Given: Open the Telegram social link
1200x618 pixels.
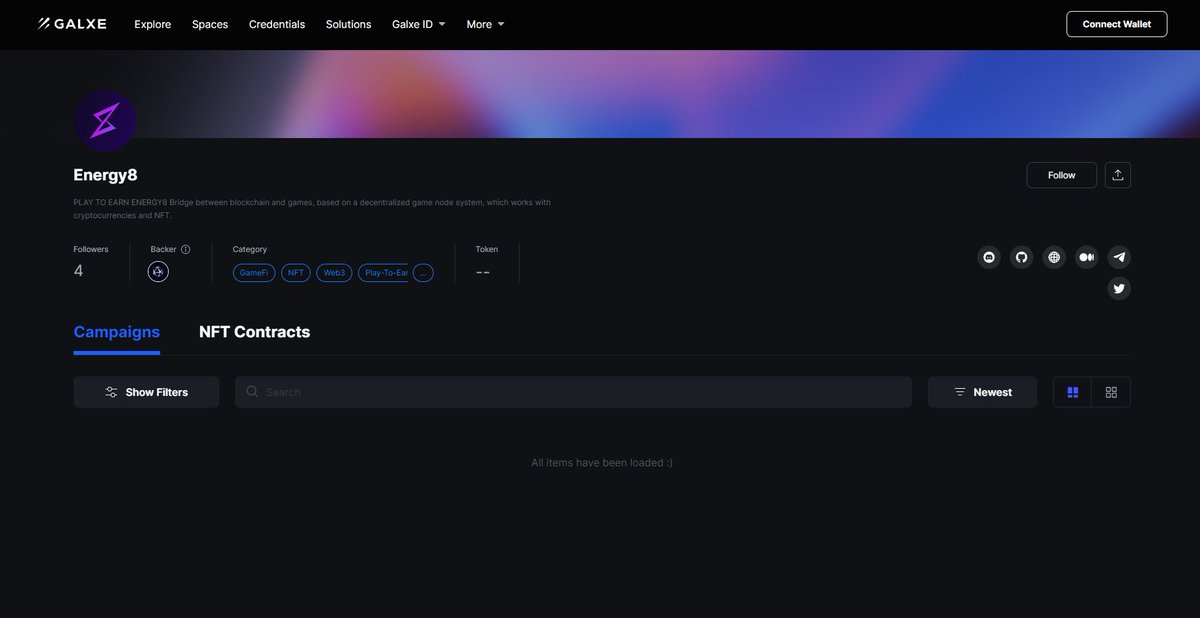Looking at the screenshot, I should [1119, 257].
